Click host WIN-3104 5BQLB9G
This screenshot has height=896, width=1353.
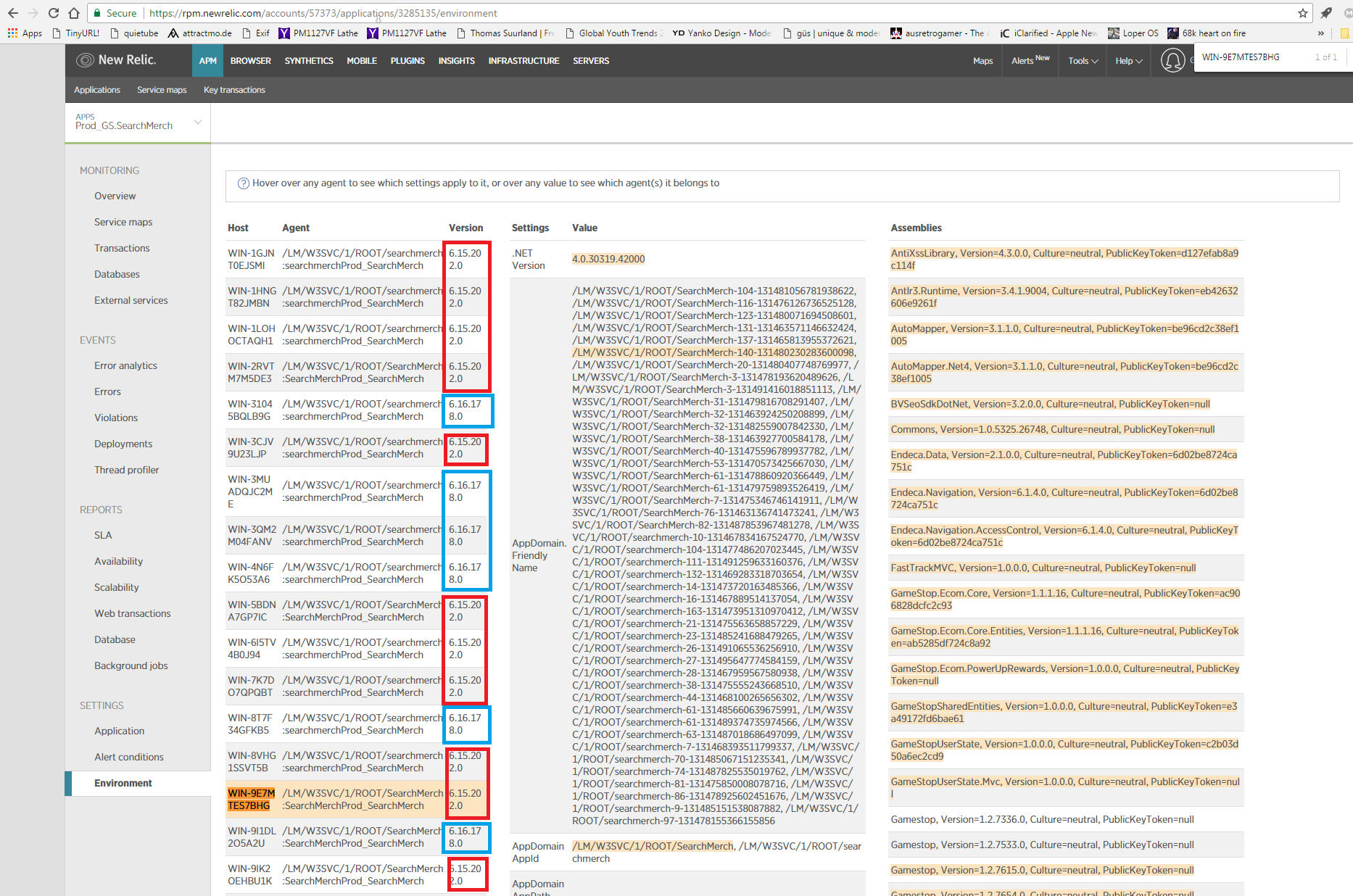[x=250, y=410]
